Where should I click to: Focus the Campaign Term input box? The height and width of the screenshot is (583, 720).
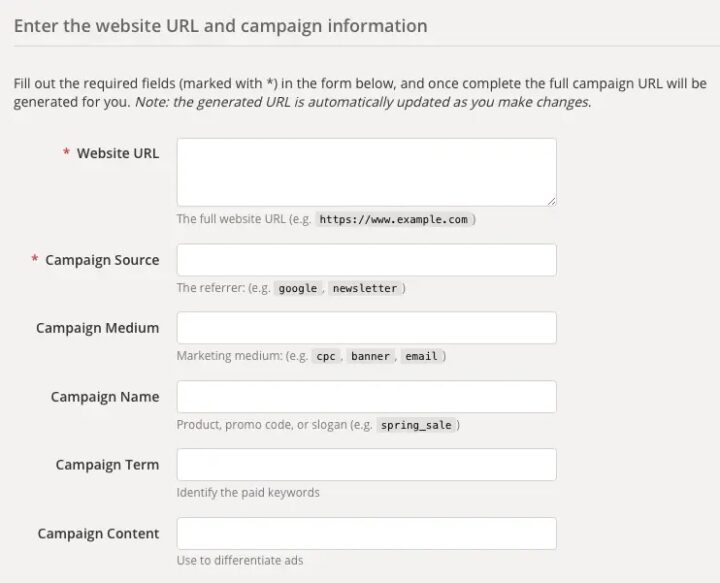[366, 465]
